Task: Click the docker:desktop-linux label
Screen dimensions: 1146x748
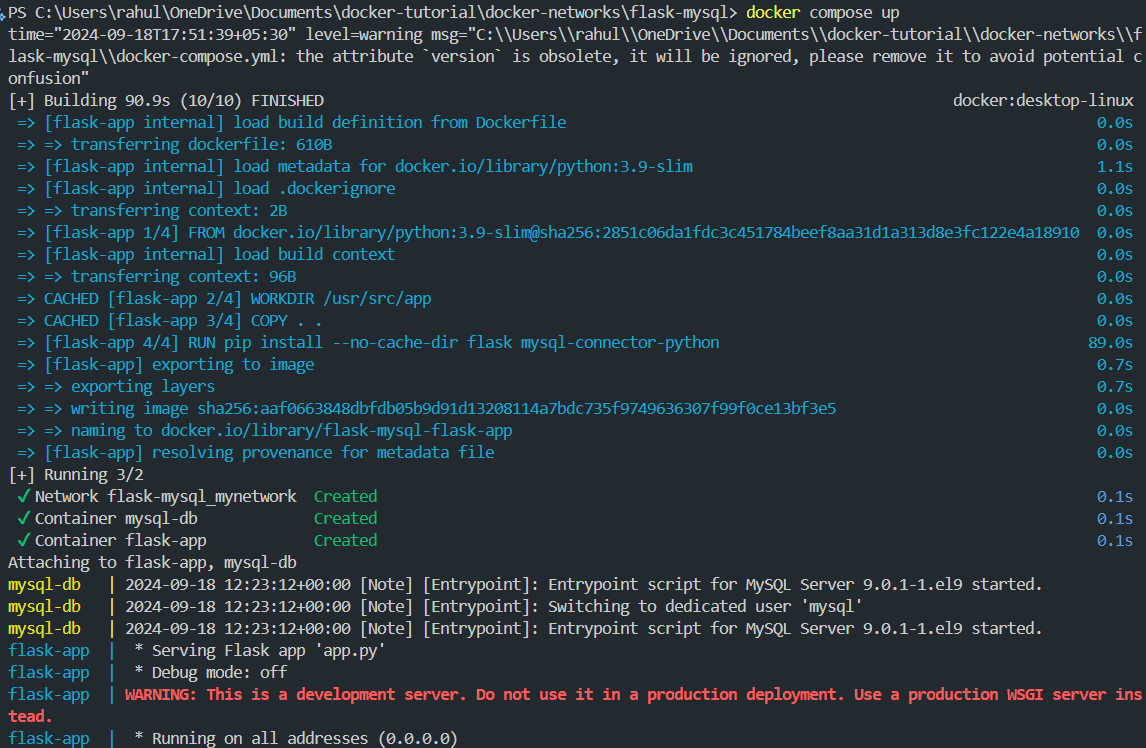Action: tap(1043, 100)
